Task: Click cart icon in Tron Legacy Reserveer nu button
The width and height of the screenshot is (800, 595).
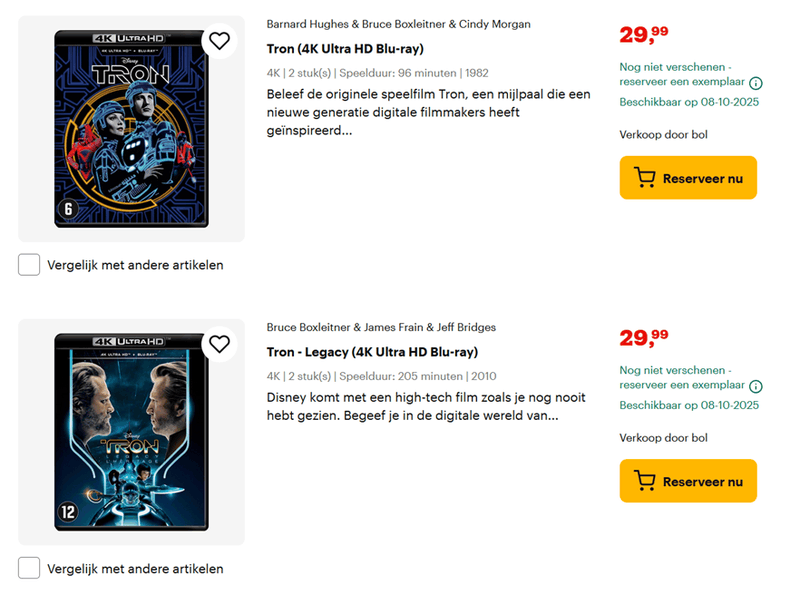Action: [644, 481]
